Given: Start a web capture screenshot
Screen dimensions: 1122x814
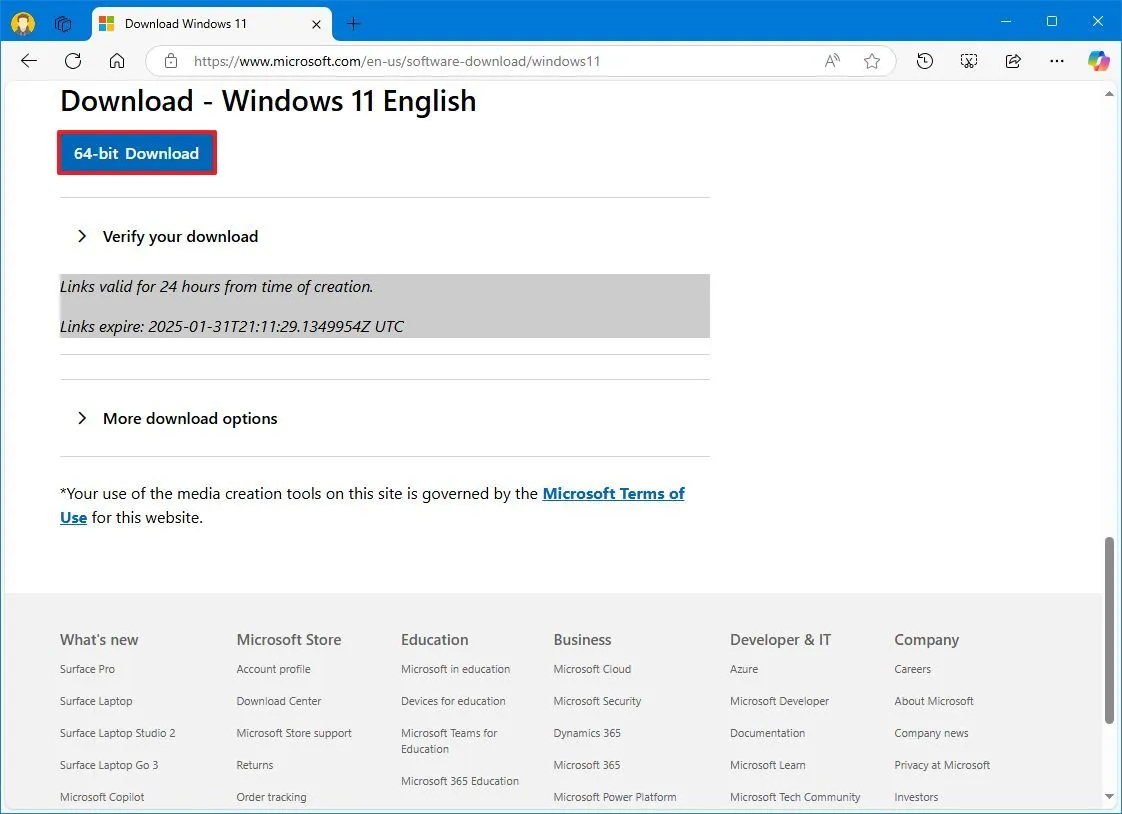Looking at the screenshot, I should pos(968,61).
